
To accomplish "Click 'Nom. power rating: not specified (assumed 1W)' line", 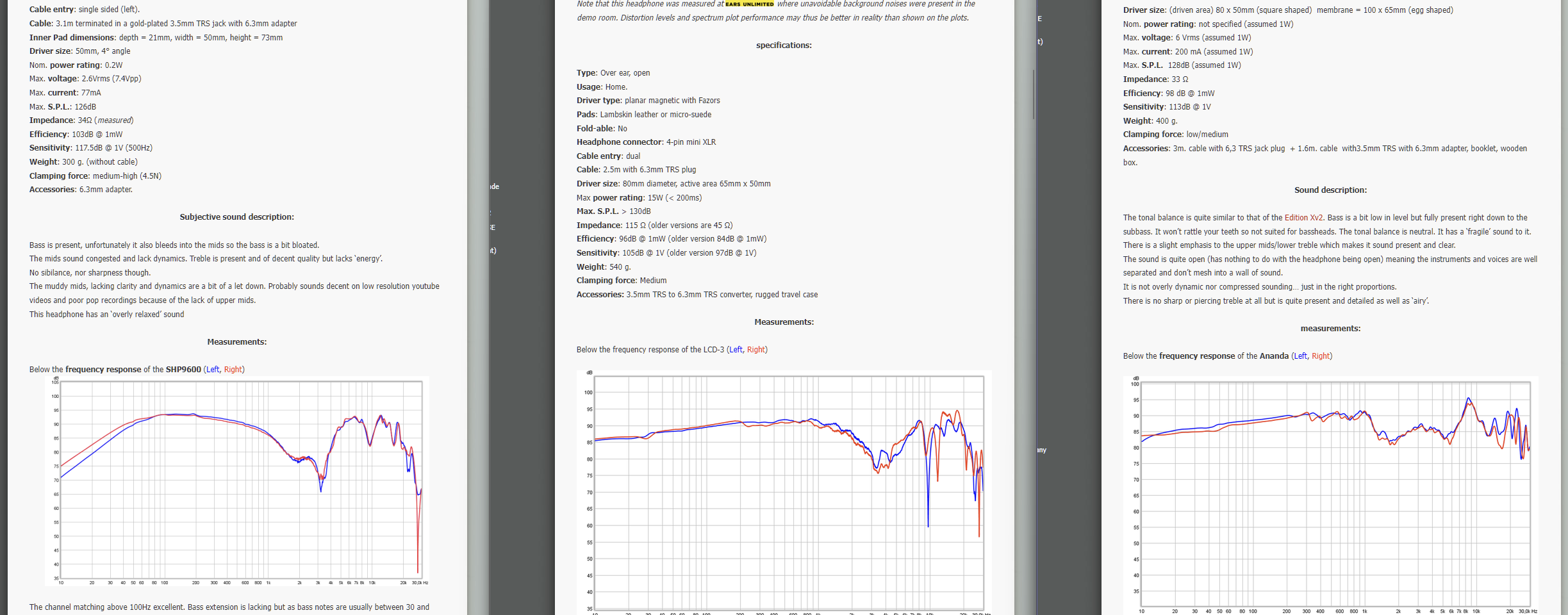I will click(x=1208, y=24).
